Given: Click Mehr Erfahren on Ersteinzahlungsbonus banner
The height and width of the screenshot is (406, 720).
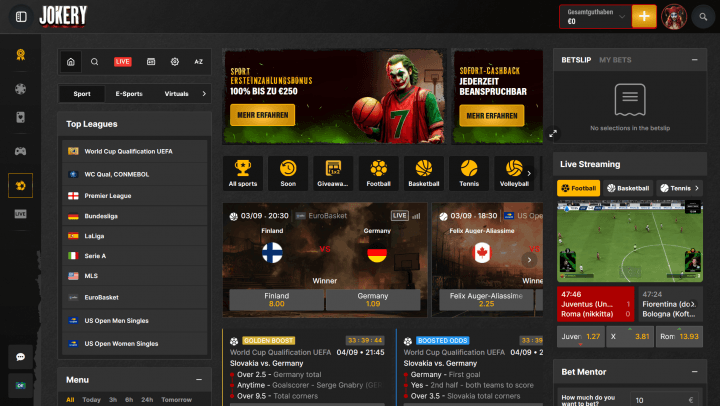Looking at the screenshot, I should pos(263,115).
